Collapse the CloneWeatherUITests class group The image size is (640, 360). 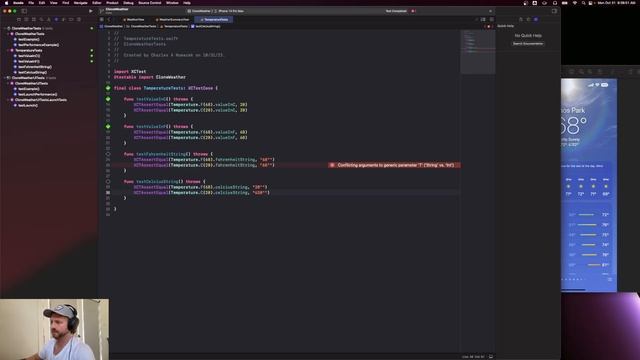(x=8, y=83)
